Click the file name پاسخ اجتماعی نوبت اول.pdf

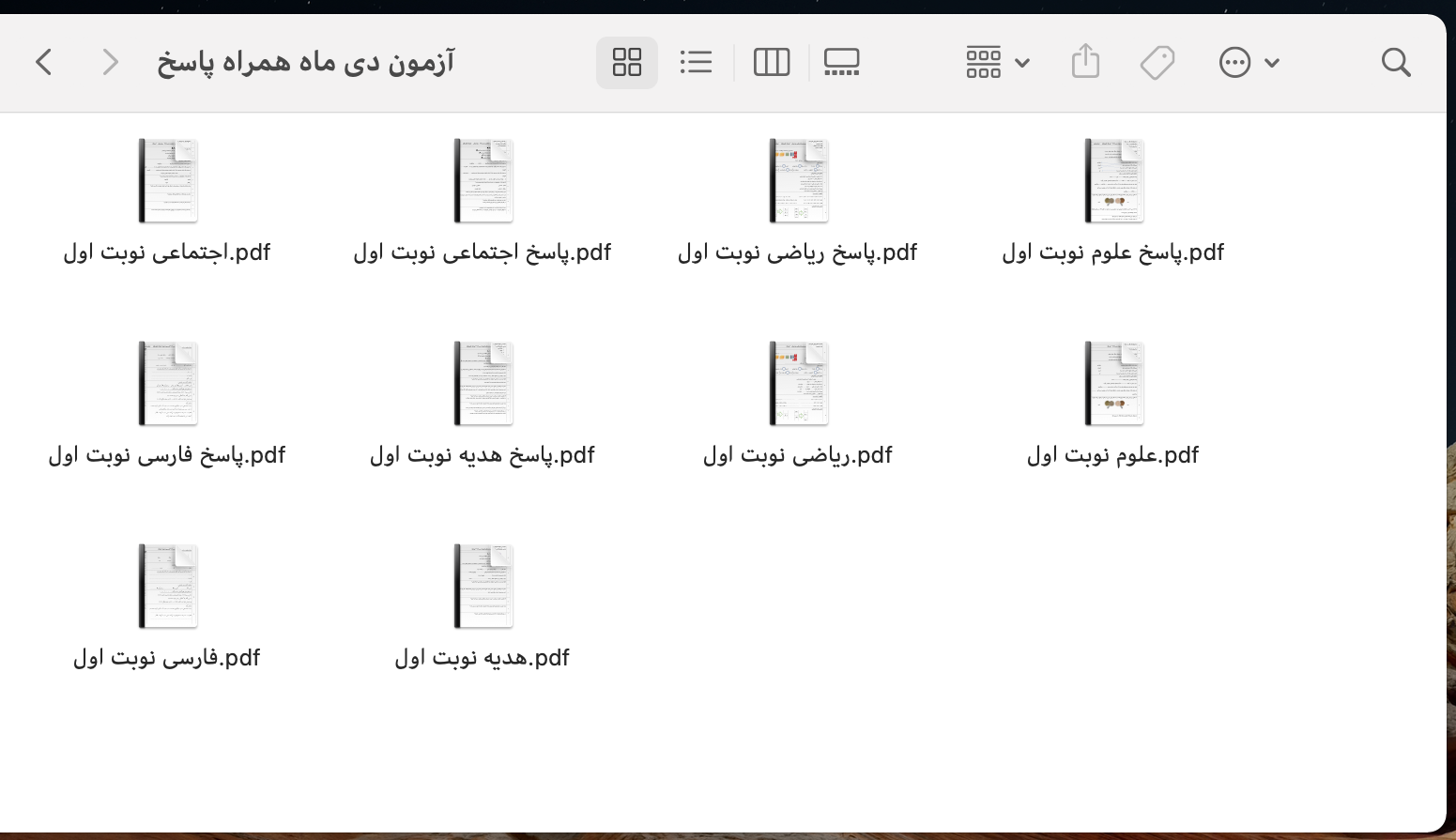pyautogui.click(x=483, y=252)
